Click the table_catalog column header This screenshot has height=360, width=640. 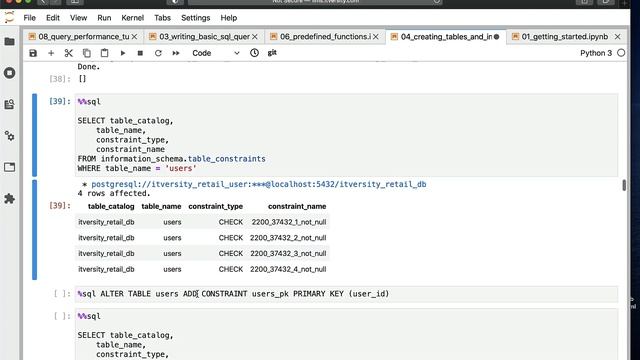click(111, 207)
